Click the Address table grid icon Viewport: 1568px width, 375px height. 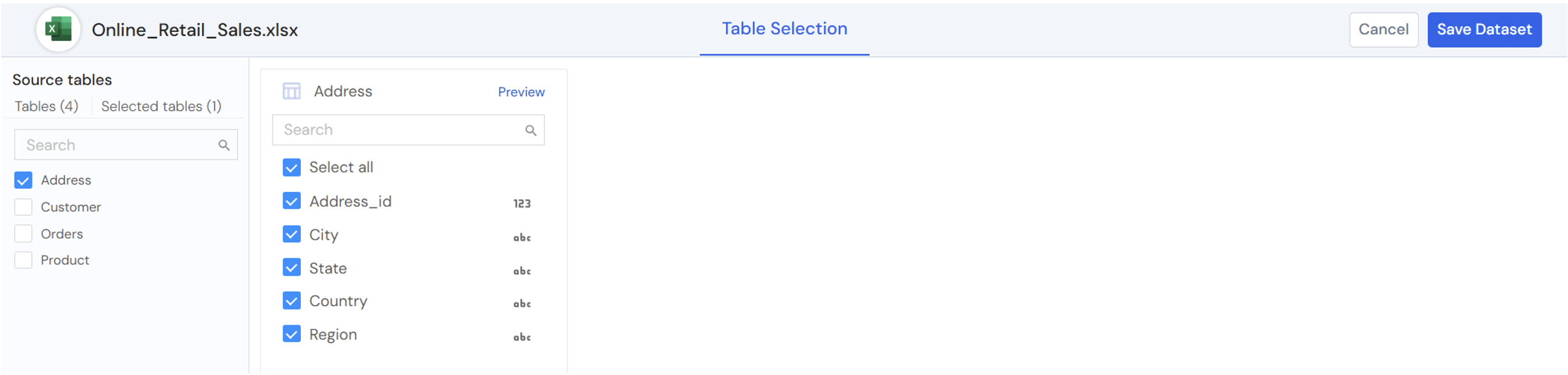point(291,91)
